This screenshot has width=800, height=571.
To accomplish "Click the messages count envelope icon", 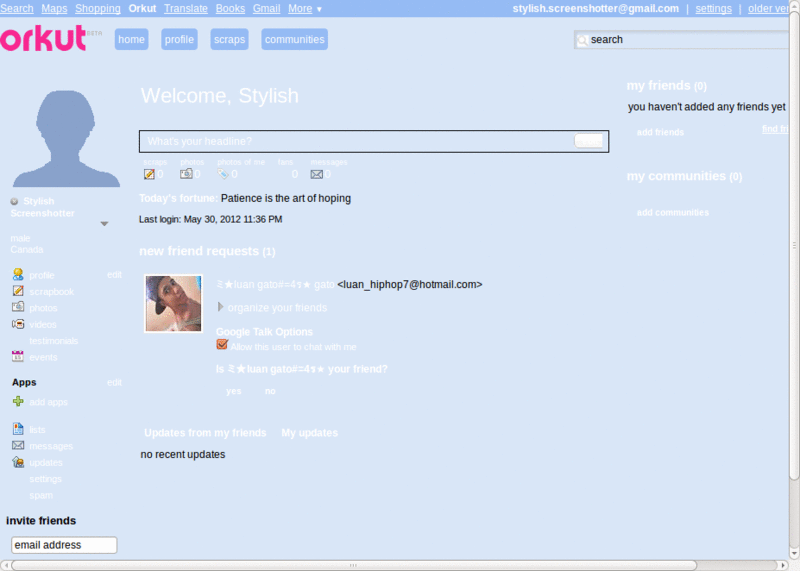I will pos(316,175).
